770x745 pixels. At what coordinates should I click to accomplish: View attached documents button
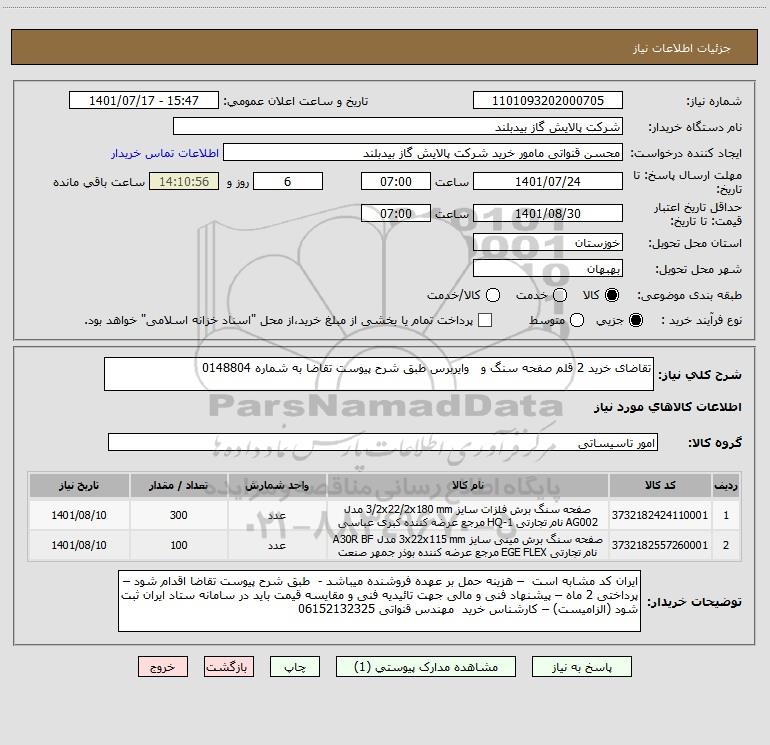coord(426,667)
